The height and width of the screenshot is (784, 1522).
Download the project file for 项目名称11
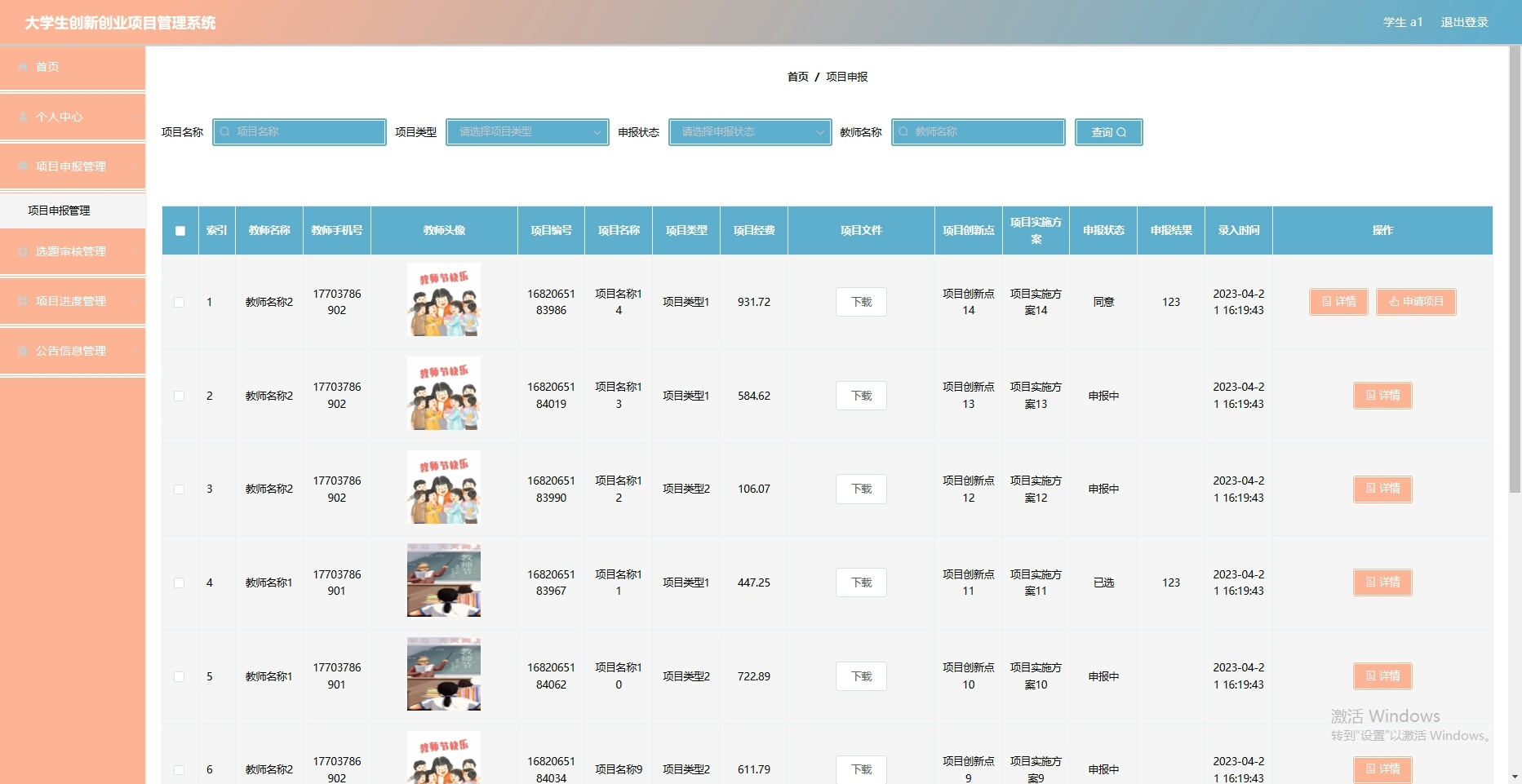(861, 582)
